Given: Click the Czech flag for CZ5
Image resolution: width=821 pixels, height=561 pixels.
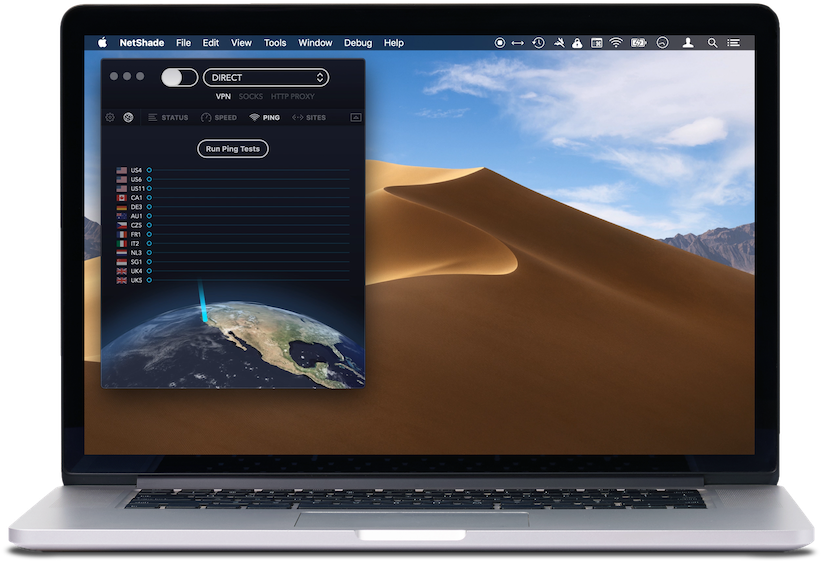Looking at the screenshot, I should click(121, 225).
